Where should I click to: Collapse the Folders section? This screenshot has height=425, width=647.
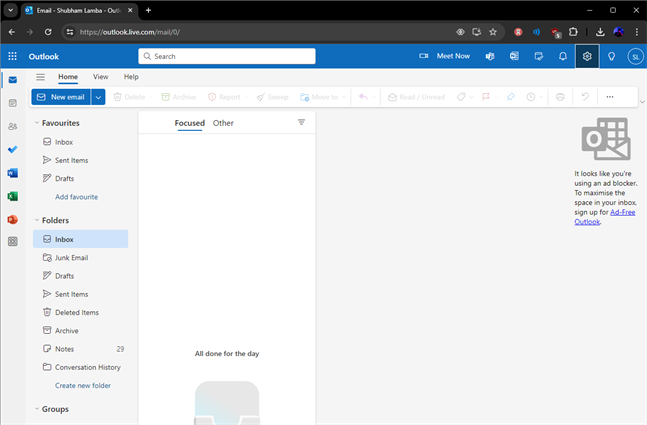[x=38, y=220]
